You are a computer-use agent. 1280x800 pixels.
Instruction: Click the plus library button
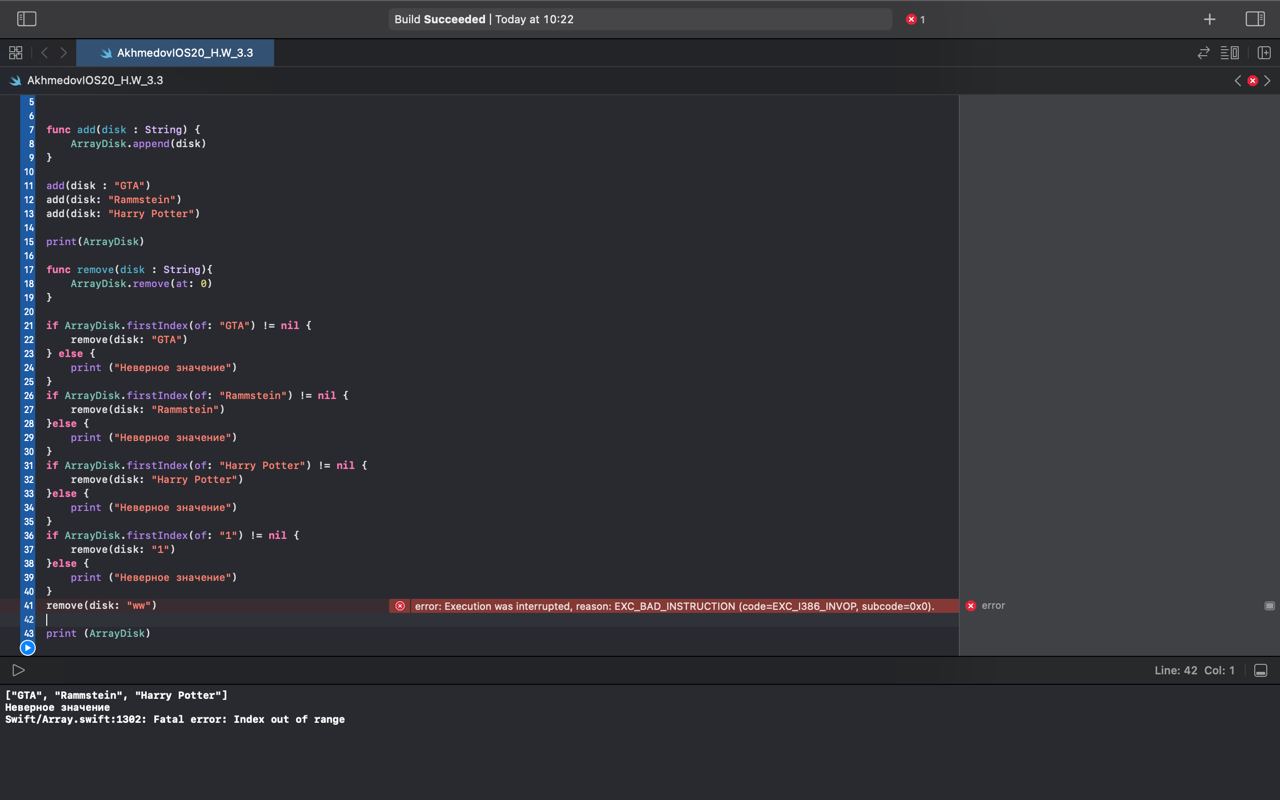point(1209,19)
